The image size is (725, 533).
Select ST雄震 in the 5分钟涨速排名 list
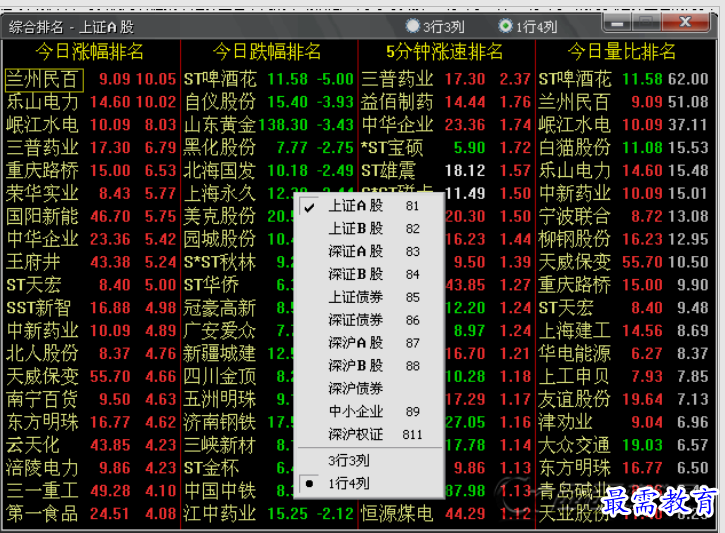click(x=388, y=171)
